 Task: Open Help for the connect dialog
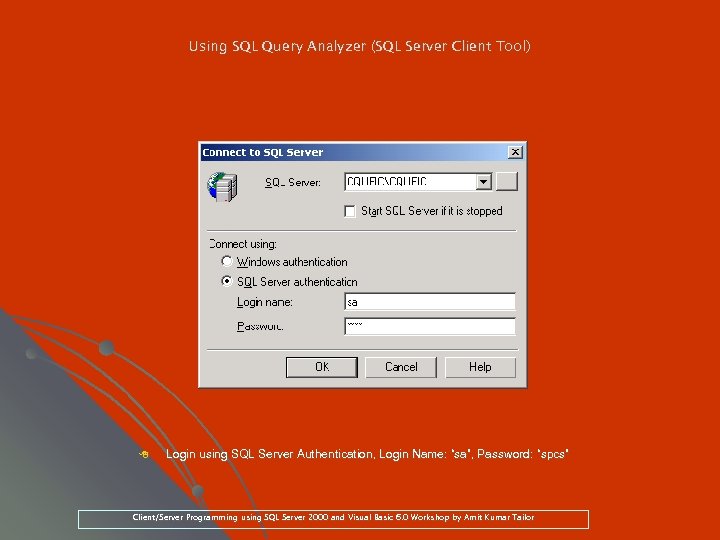click(x=480, y=367)
